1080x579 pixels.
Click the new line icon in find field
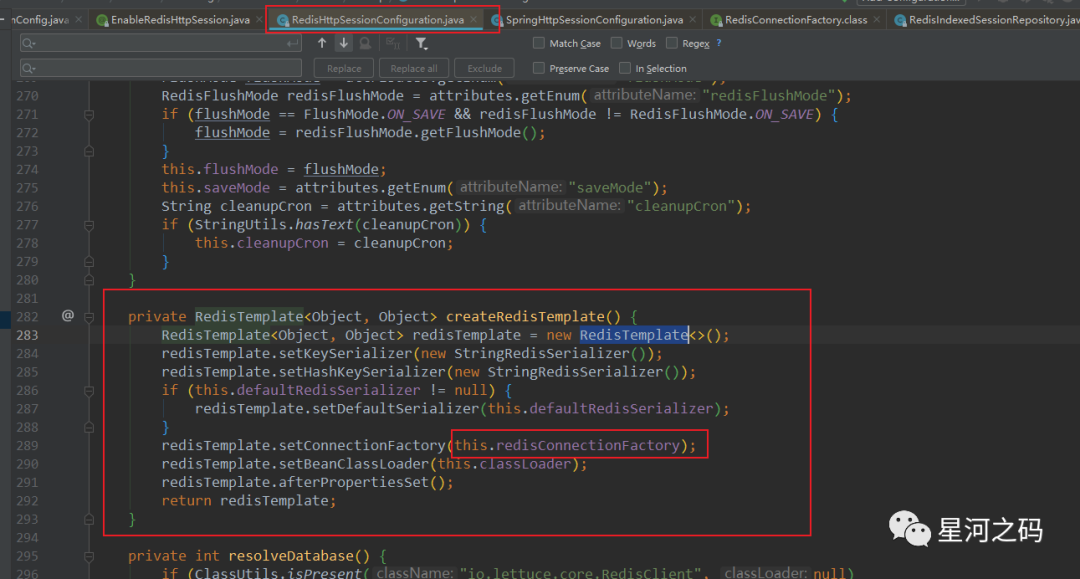292,43
